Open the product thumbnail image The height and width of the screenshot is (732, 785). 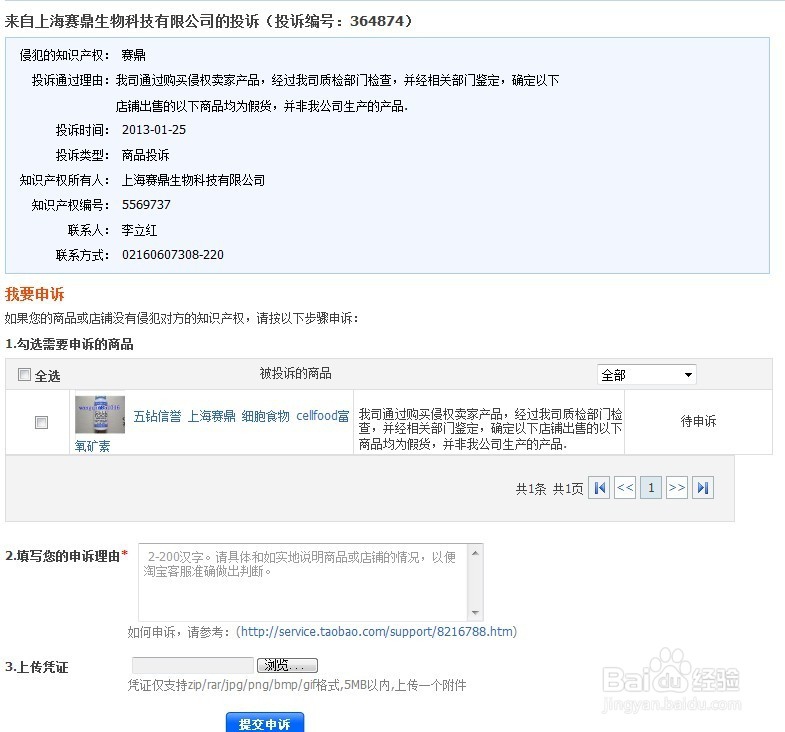[x=100, y=415]
